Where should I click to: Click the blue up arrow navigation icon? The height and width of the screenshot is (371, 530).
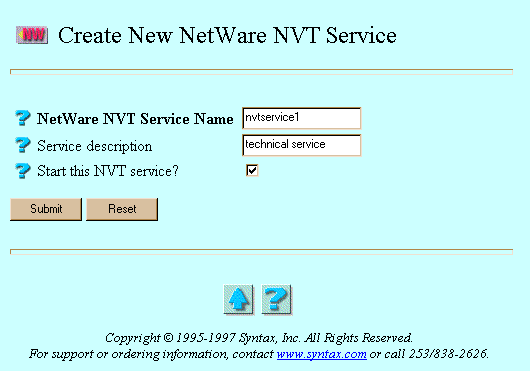(x=239, y=300)
